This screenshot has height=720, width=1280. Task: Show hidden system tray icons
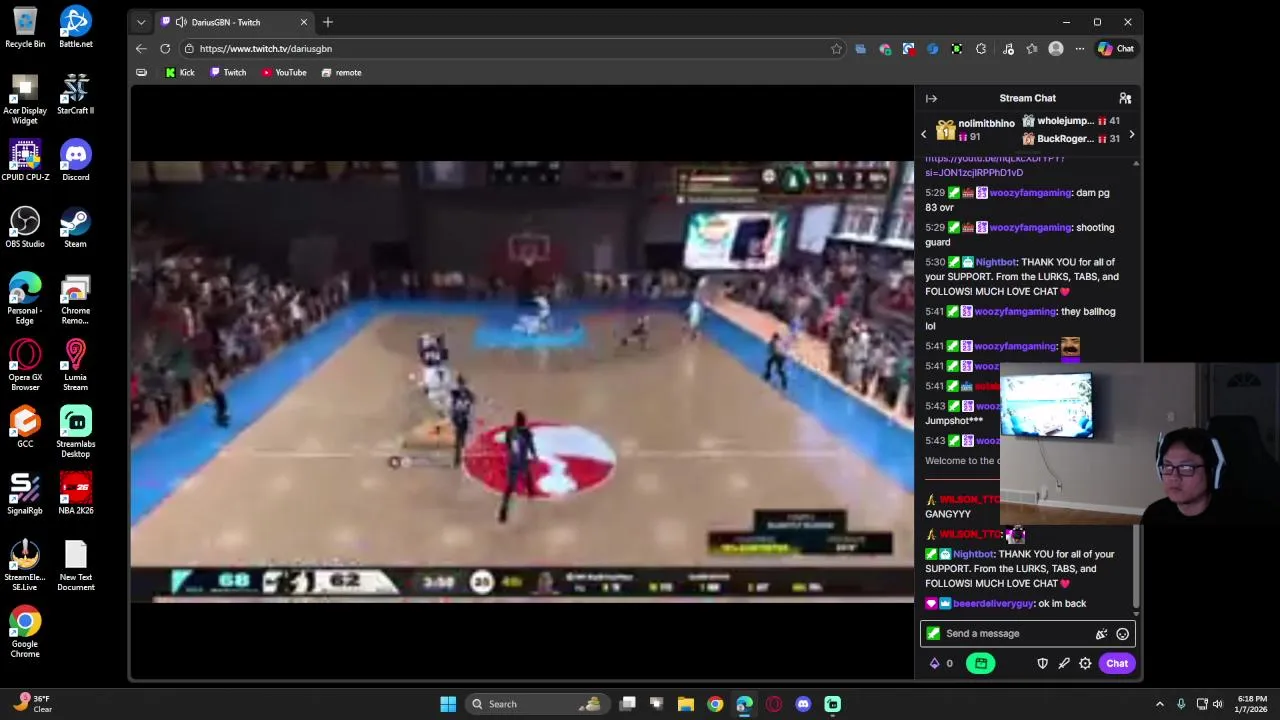click(x=1160, y=704)
